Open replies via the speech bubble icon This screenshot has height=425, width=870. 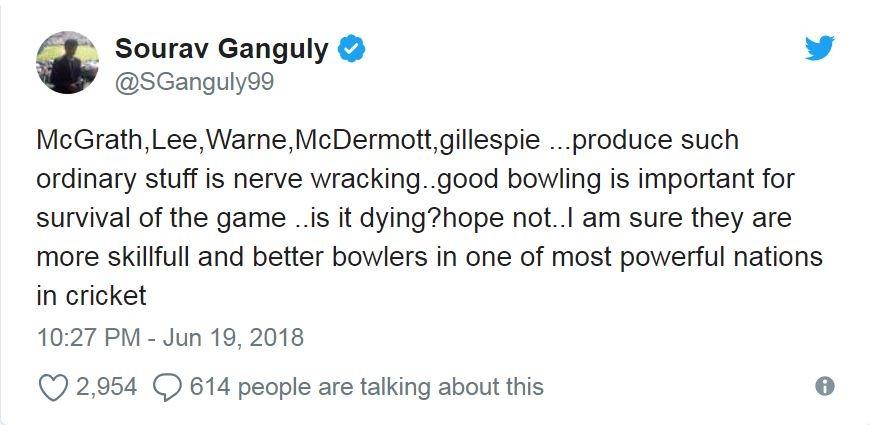(166, 387)
